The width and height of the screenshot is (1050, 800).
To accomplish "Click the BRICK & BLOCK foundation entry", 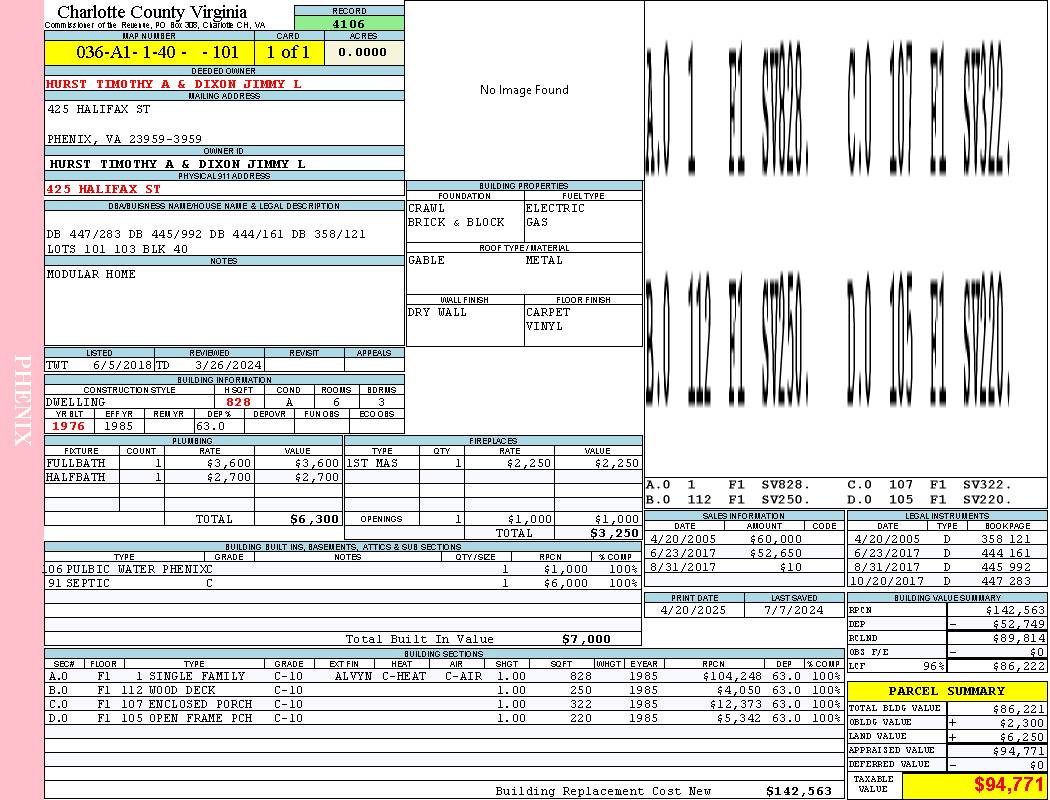I will 456,222.
